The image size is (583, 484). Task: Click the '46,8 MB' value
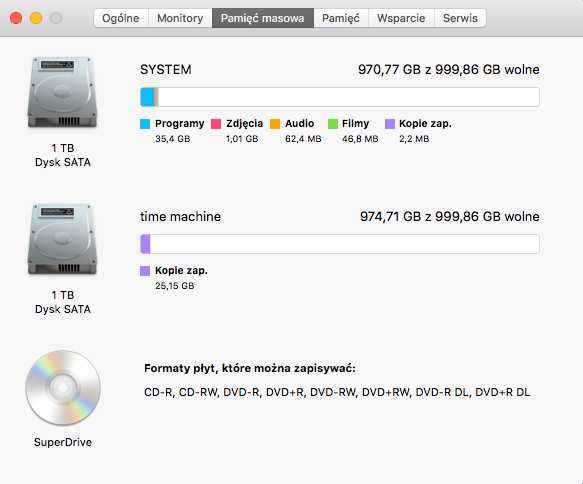(x=360, y=139)
